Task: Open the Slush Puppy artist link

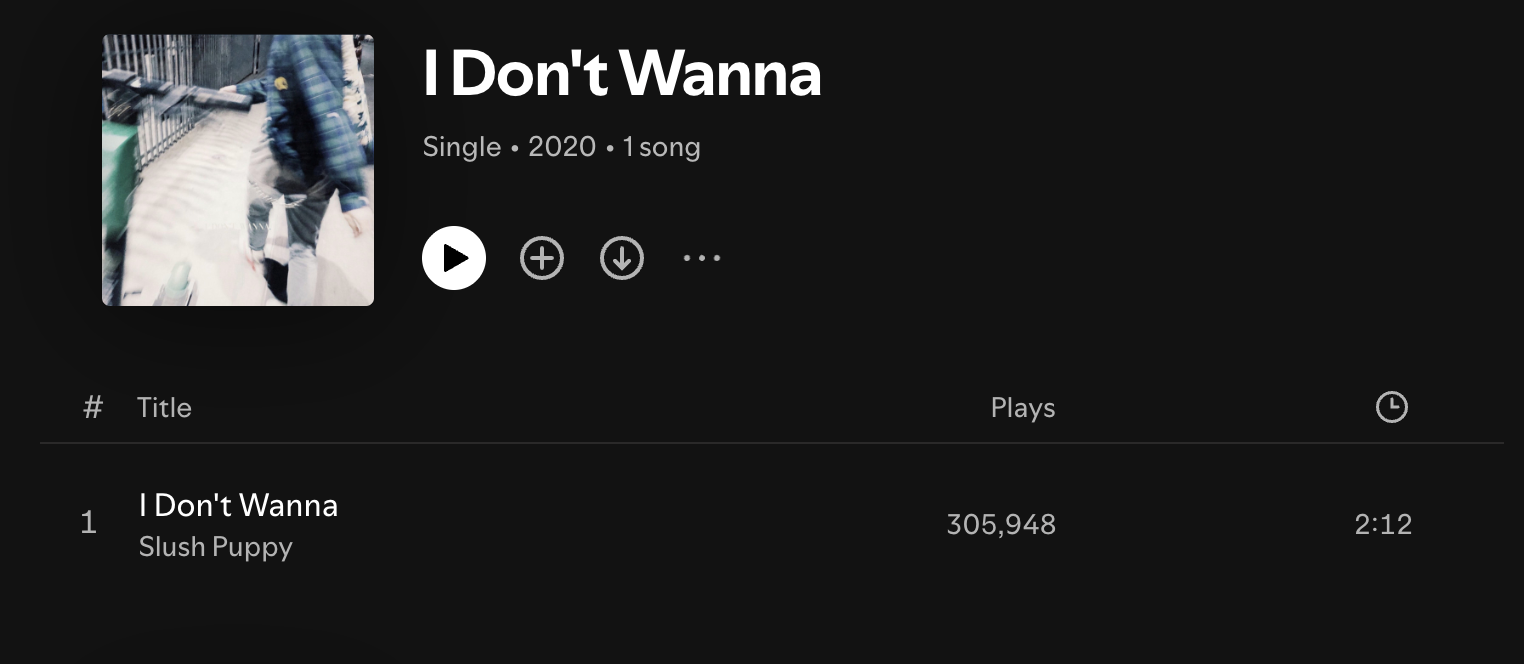Action: point(215,547)
